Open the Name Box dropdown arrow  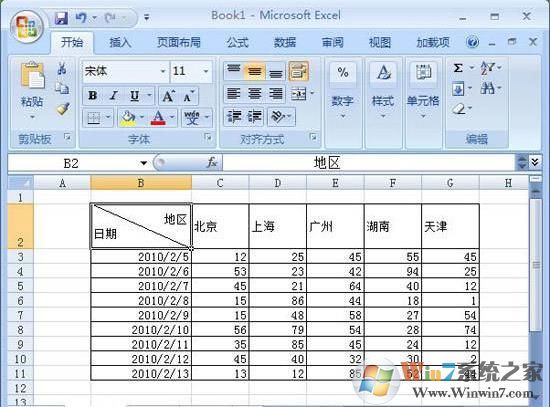click(143, 163)
